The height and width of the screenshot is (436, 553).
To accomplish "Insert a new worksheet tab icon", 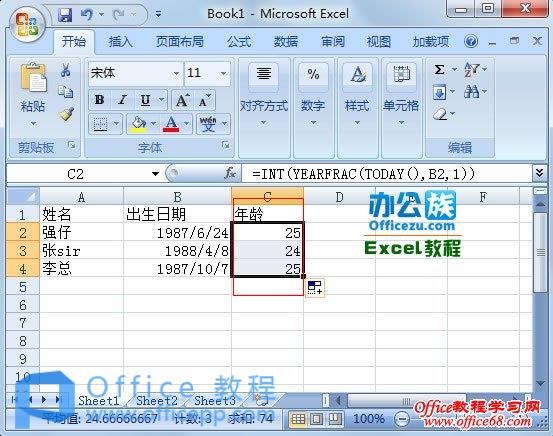I will pos(261,401).
